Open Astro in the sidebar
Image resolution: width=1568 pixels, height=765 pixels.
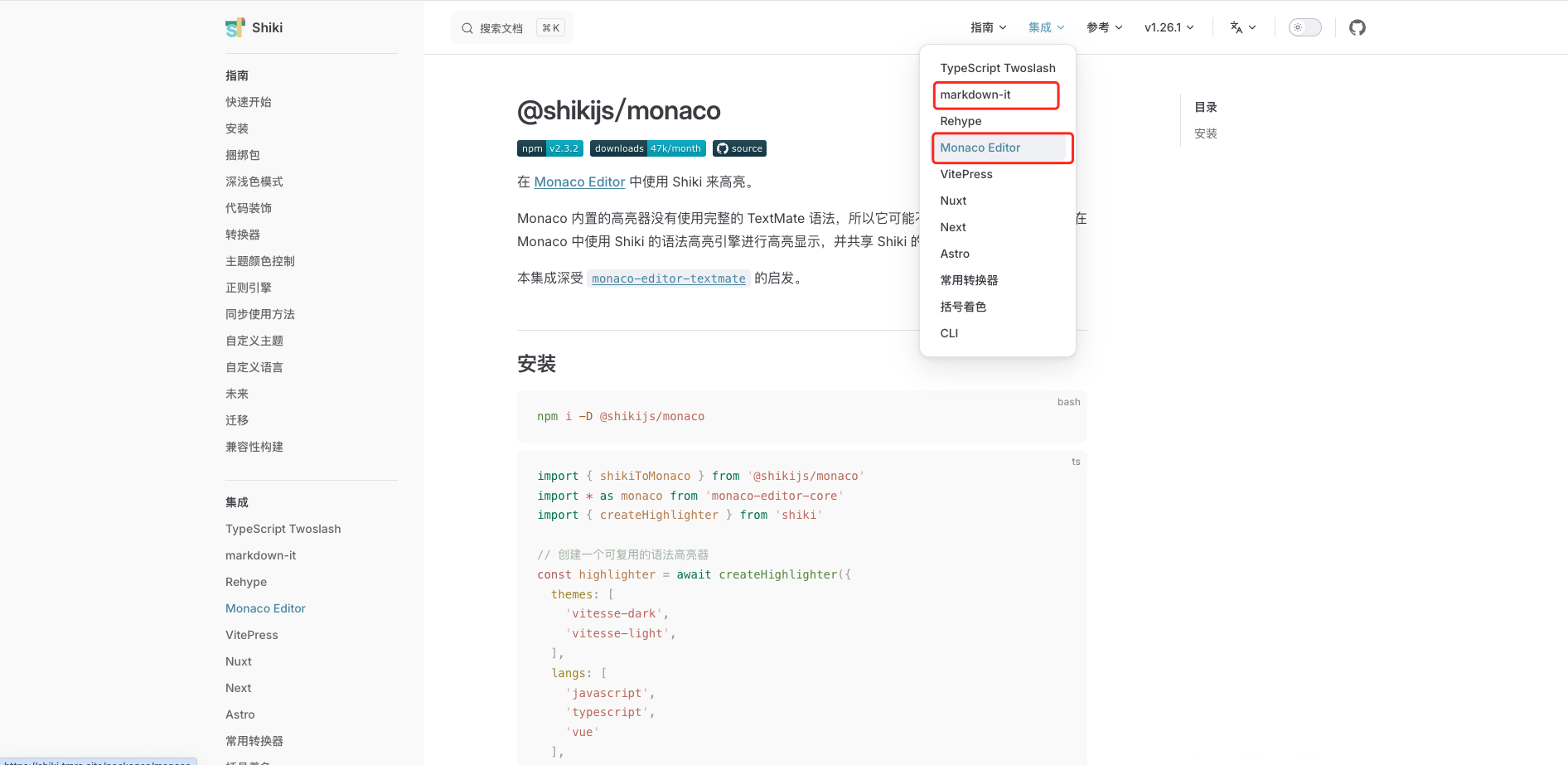(240, 714)
